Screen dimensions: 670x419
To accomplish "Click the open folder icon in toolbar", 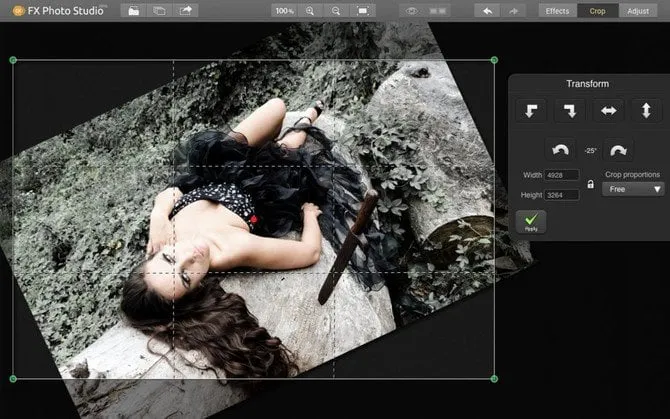I will [x=133, y=10].
